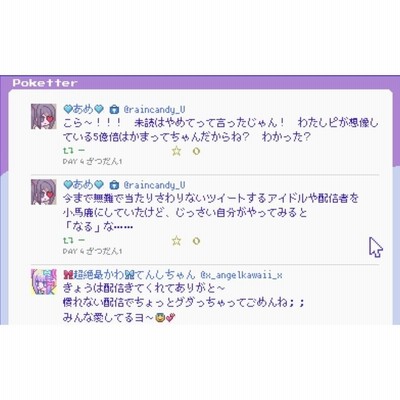Click the retweet icon on first post

68,151
